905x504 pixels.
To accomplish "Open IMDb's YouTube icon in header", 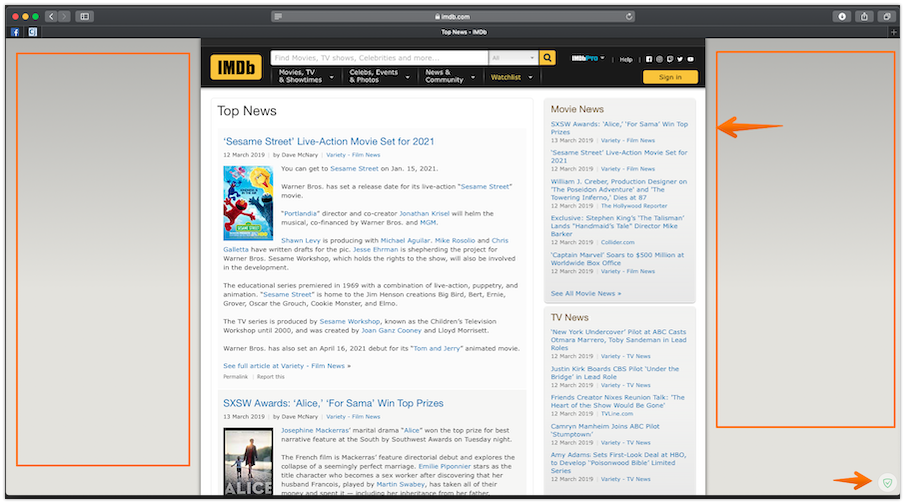I will pyautogui.click(x=690, y=59).
